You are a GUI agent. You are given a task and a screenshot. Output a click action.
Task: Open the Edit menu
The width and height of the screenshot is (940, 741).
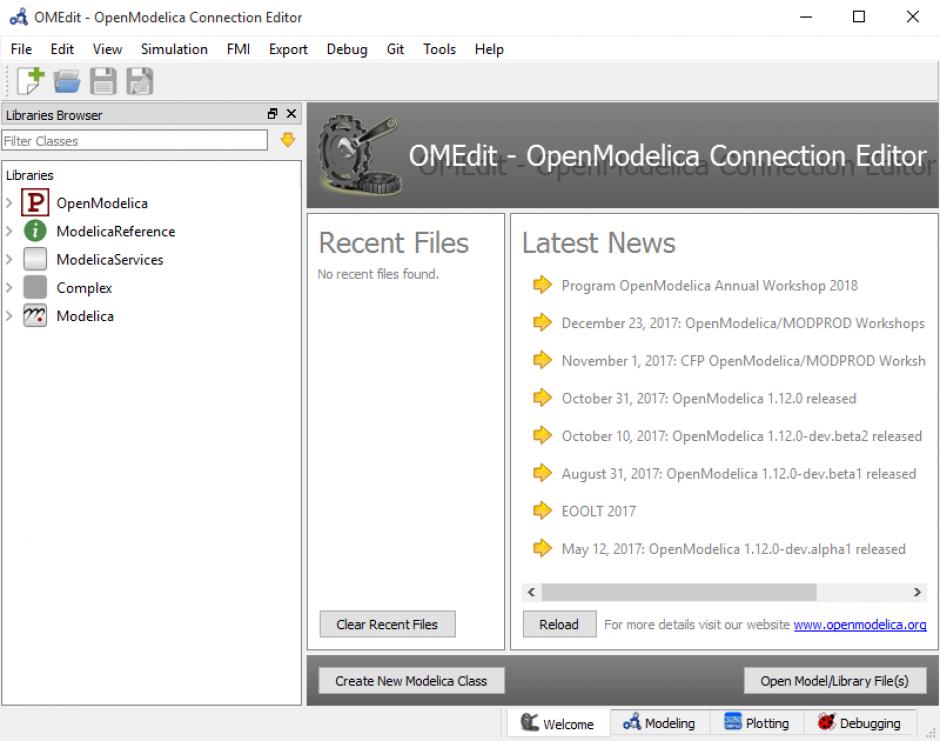coord(62,49)
